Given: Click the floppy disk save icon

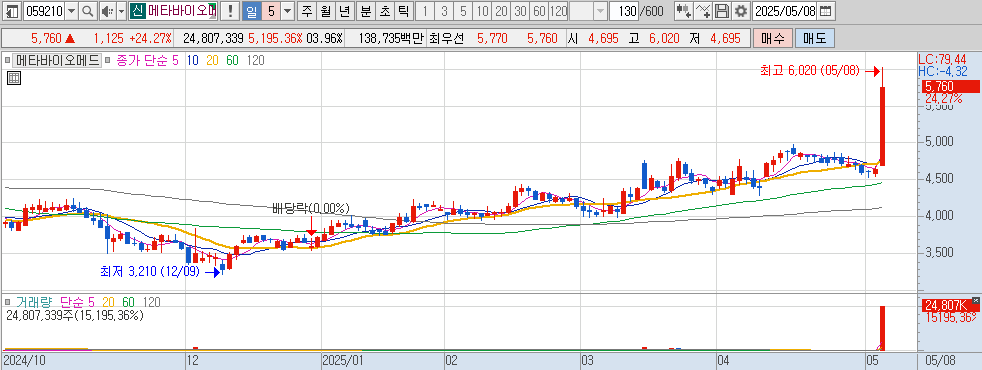Looking at the screenshot, I should (722, 11).
